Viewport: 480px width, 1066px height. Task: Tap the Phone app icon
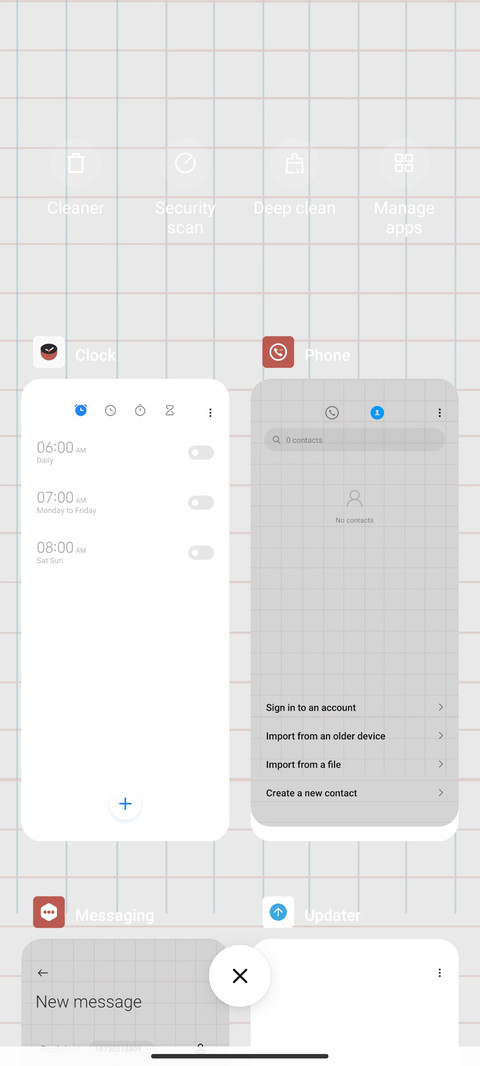[278, 352]
